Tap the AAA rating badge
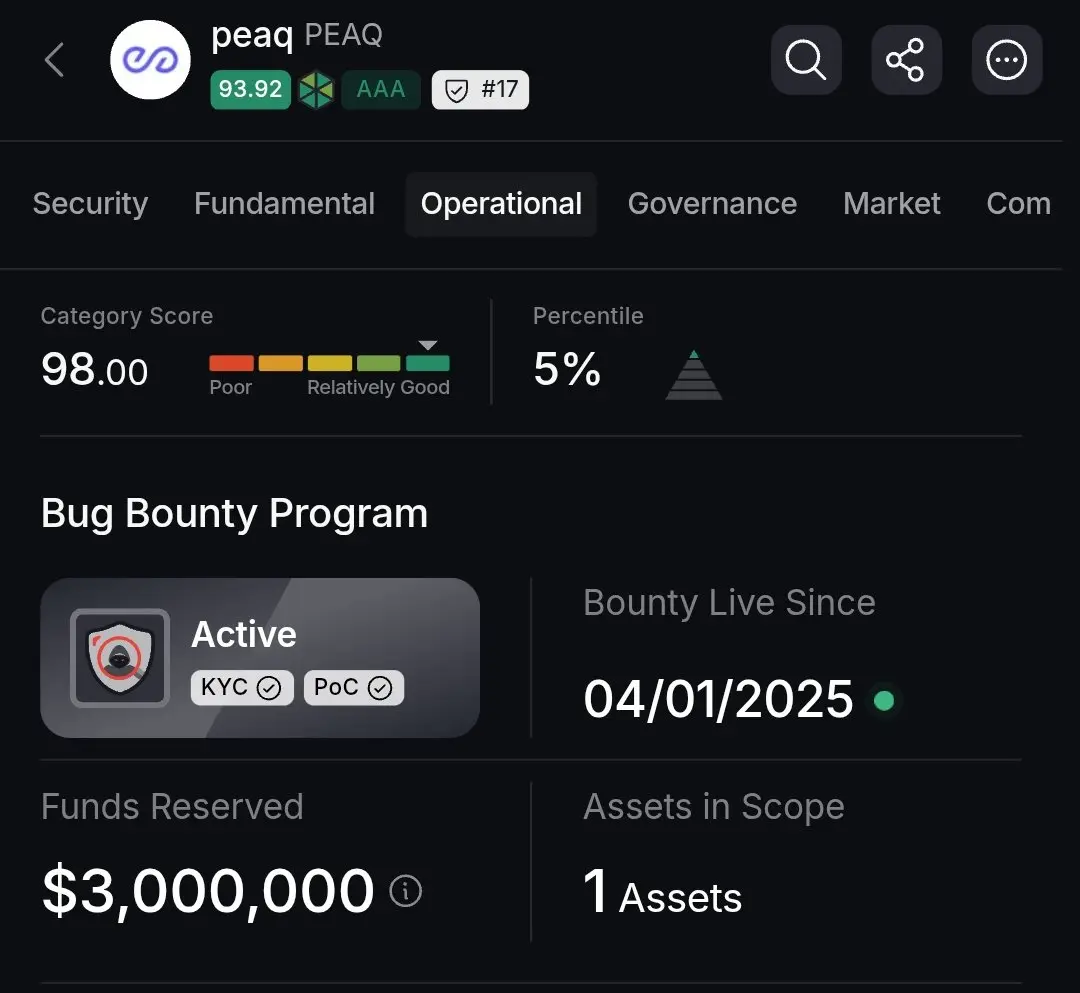Viewport: 1080px width, 993px height. [381, 90]
